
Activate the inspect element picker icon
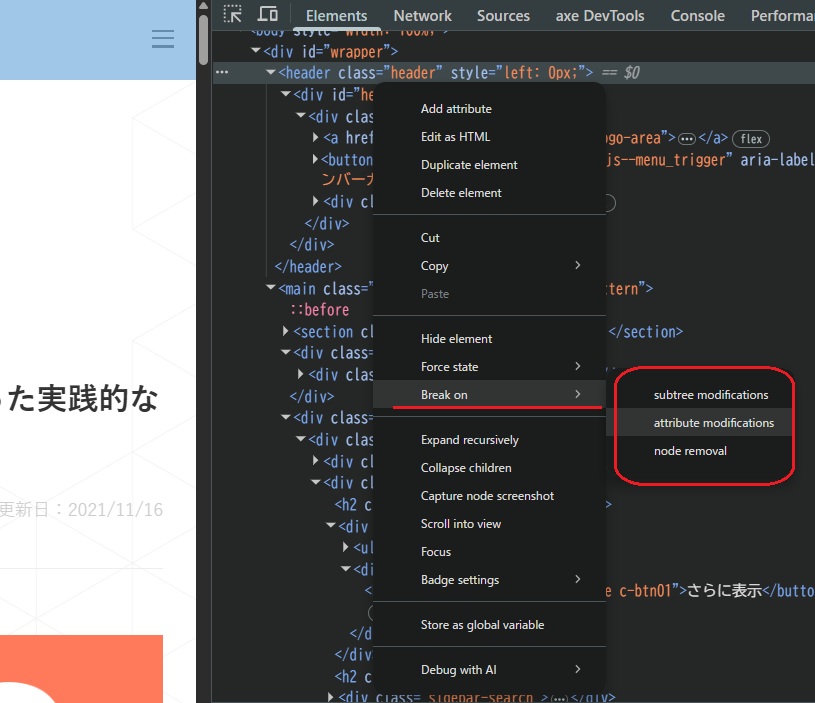[x=232, y=14]
